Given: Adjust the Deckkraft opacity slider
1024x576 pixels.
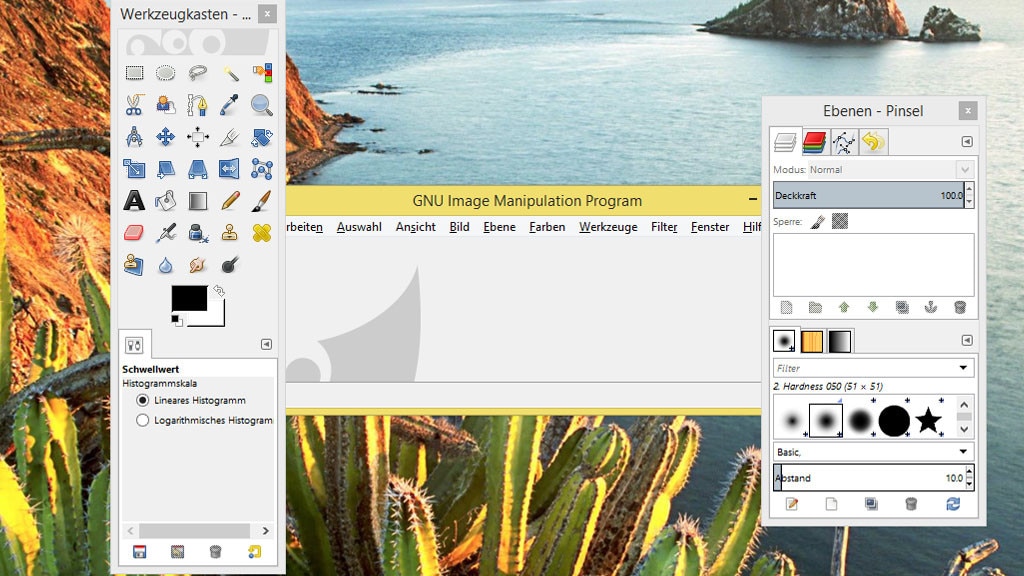Looking at the screenshot, I should 869,195.
